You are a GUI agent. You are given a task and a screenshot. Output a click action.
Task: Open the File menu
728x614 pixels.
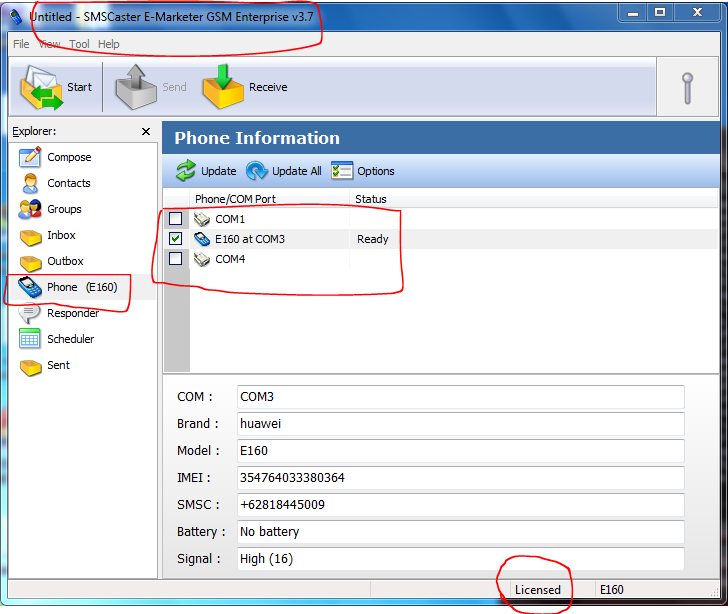pos(21,44)
